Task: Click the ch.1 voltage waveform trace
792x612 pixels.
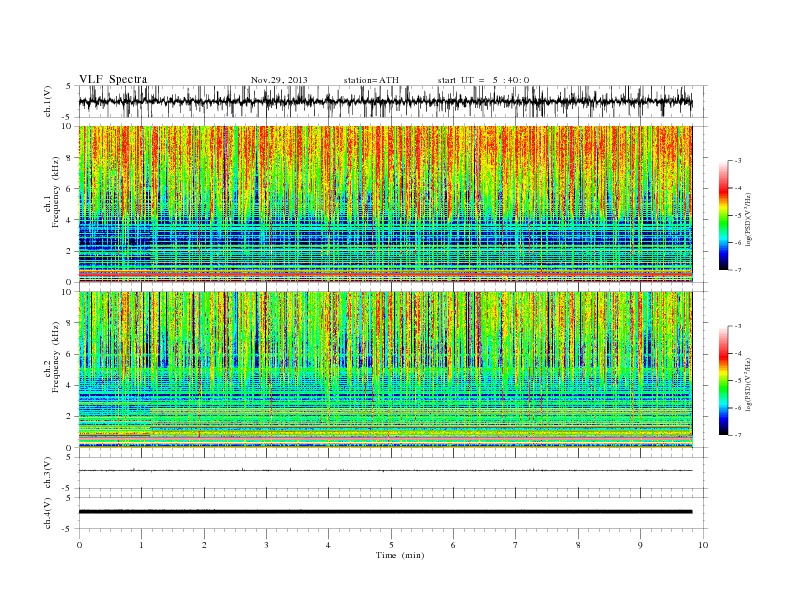Action: 385,101
